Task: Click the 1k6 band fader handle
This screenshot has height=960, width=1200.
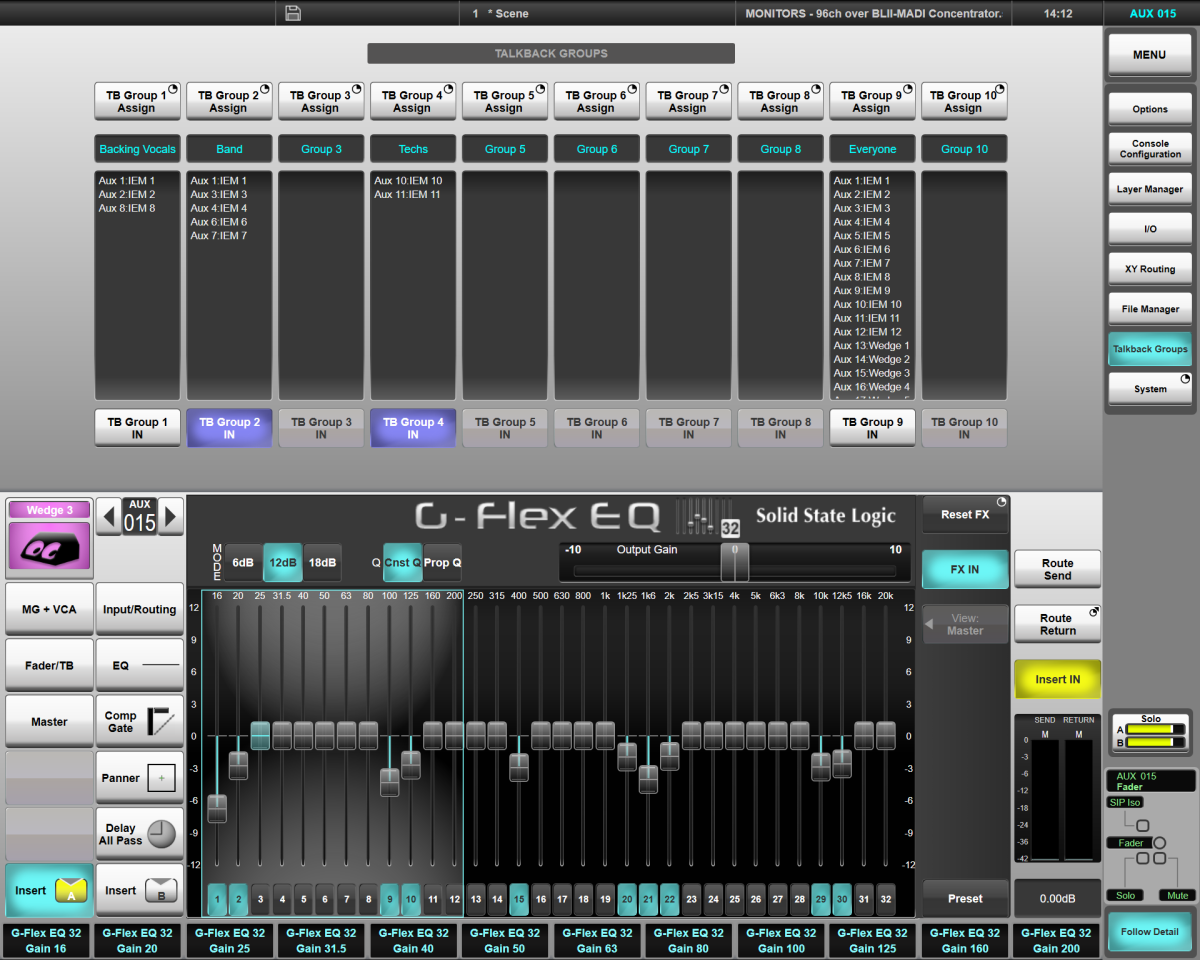Action: 648,779
